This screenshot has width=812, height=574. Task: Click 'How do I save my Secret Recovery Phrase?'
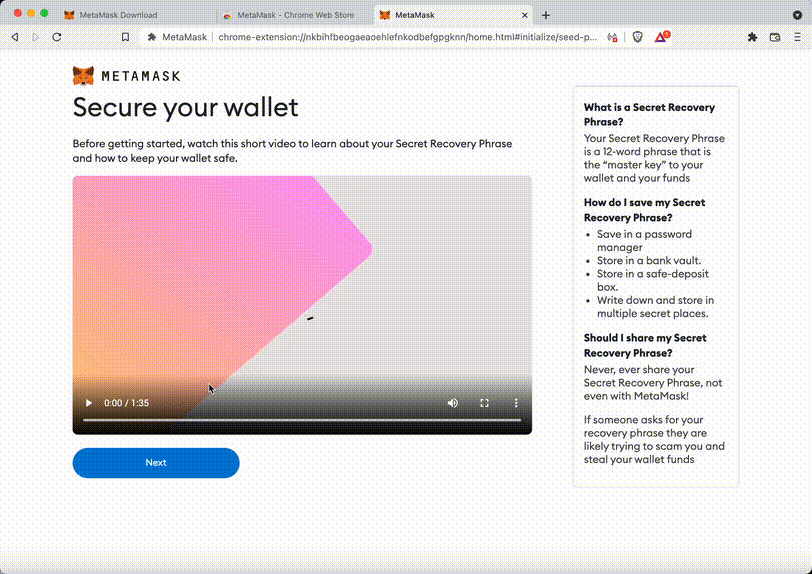(644, 210)
